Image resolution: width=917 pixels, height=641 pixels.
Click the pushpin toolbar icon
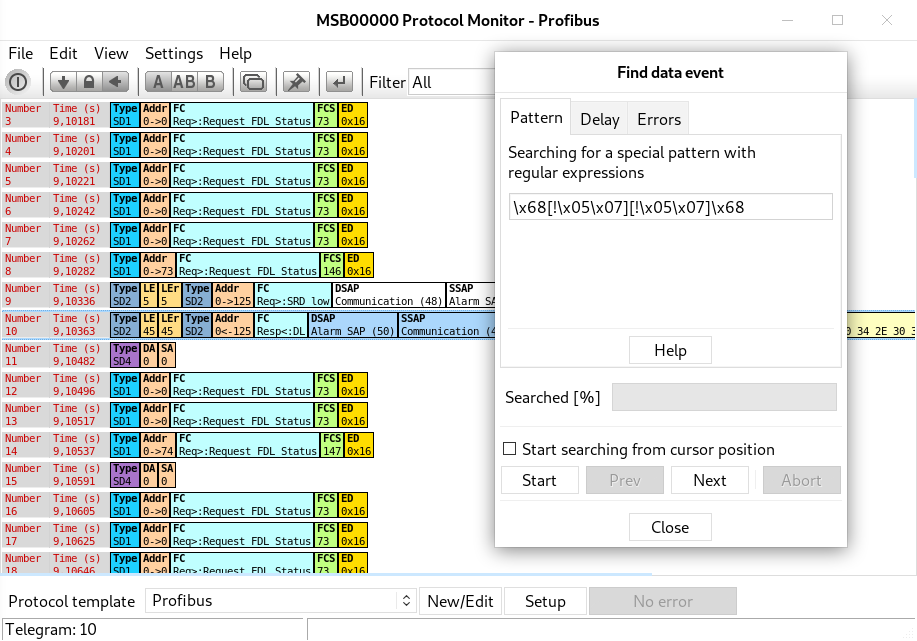[296, 82]
